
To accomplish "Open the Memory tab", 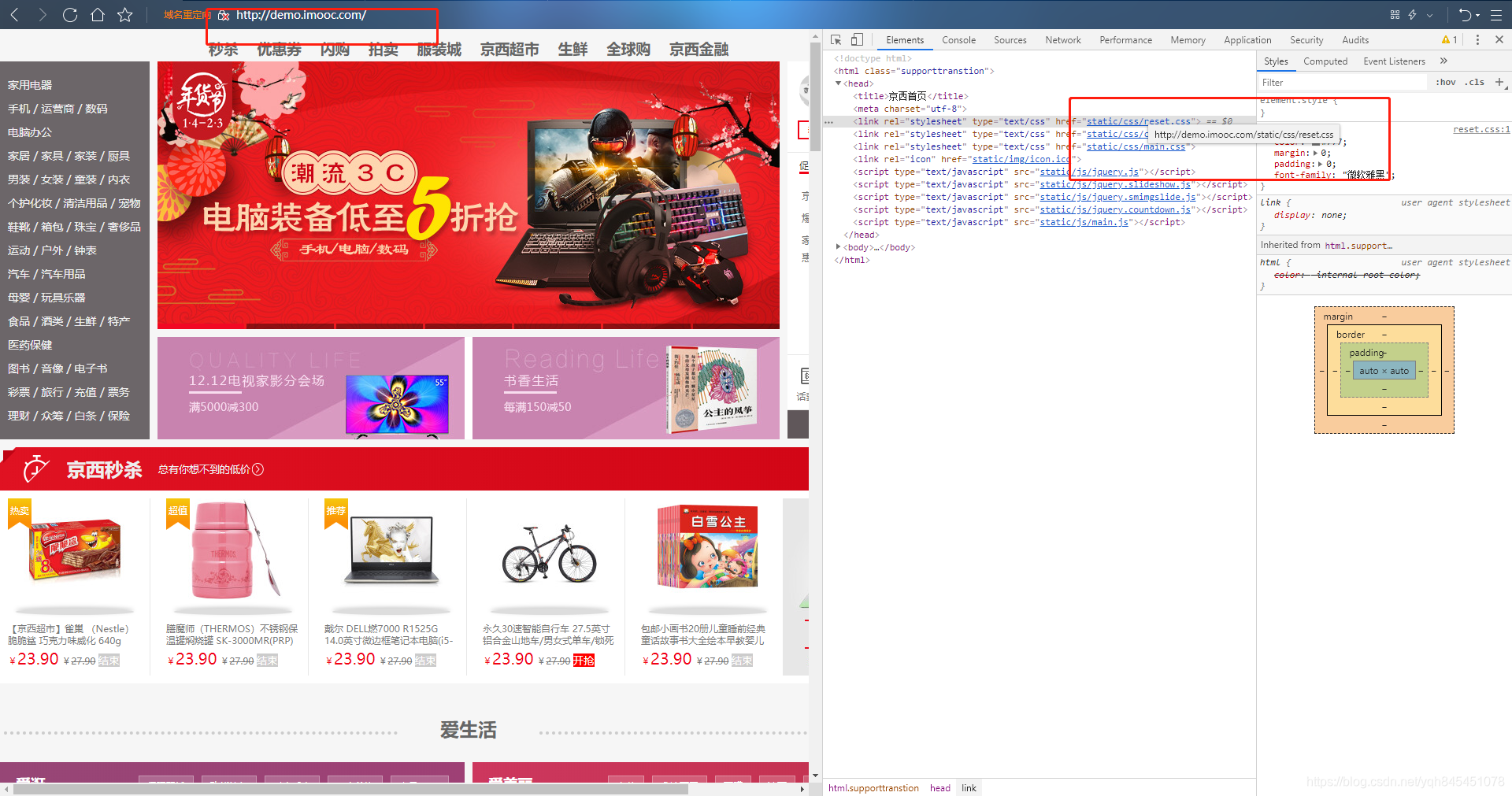I will pos(1188,40).
